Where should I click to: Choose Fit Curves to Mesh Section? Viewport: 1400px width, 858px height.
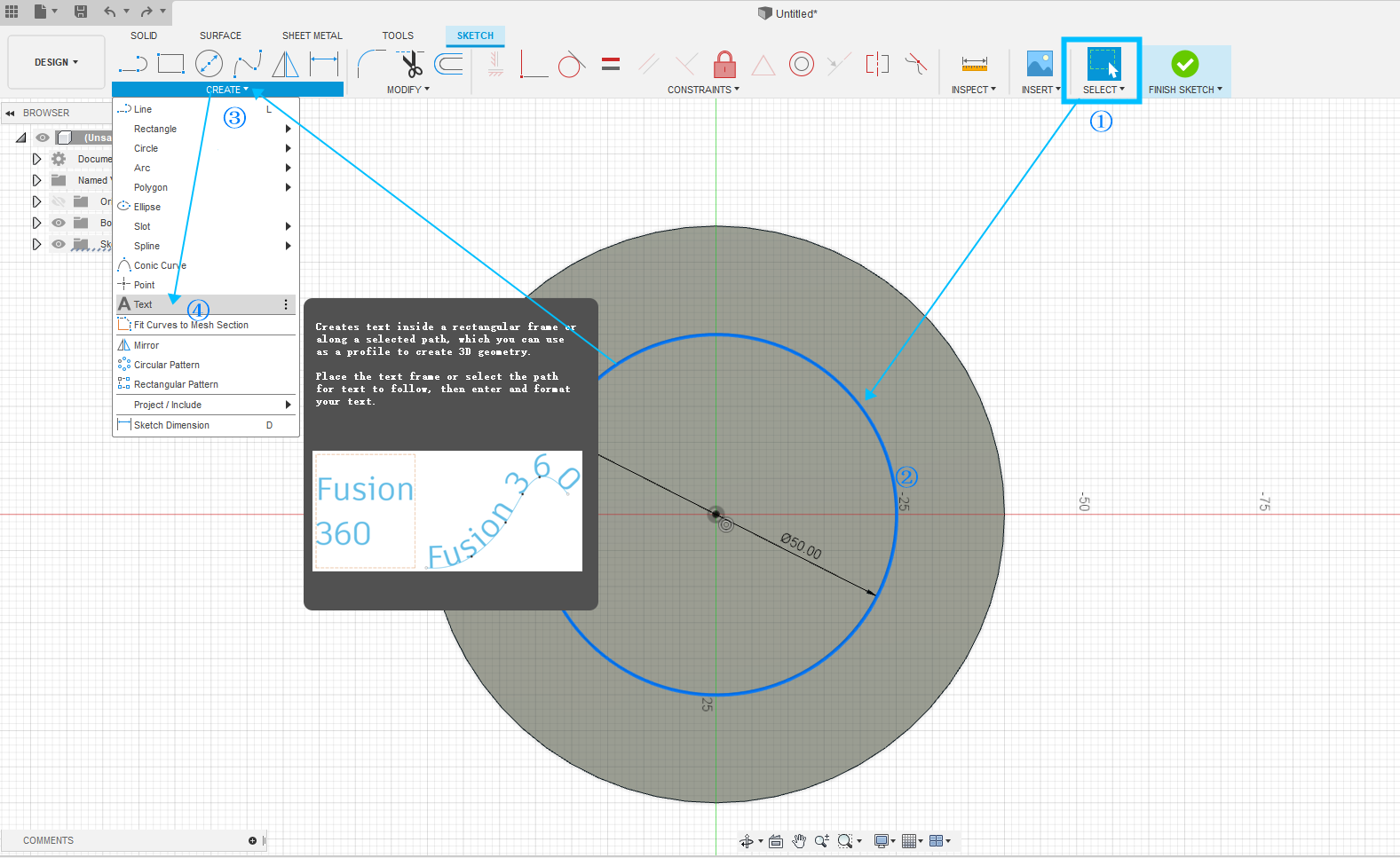coord(206,325)
